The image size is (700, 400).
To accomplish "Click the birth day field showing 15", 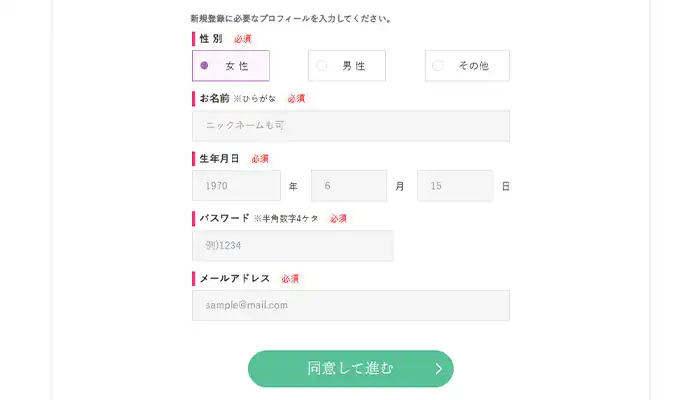I will 455,186.
